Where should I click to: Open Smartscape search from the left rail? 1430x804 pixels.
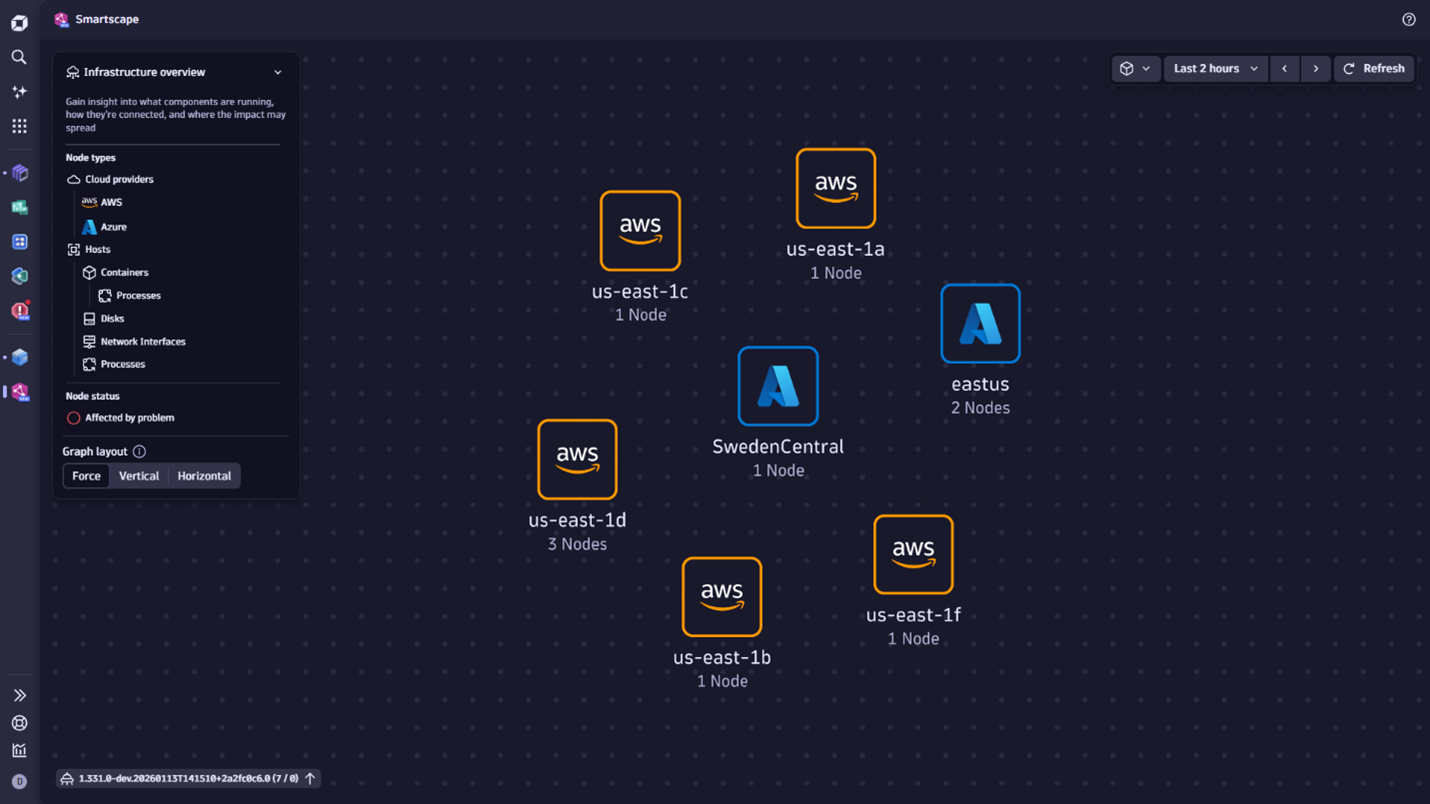[x=18, y=57]
